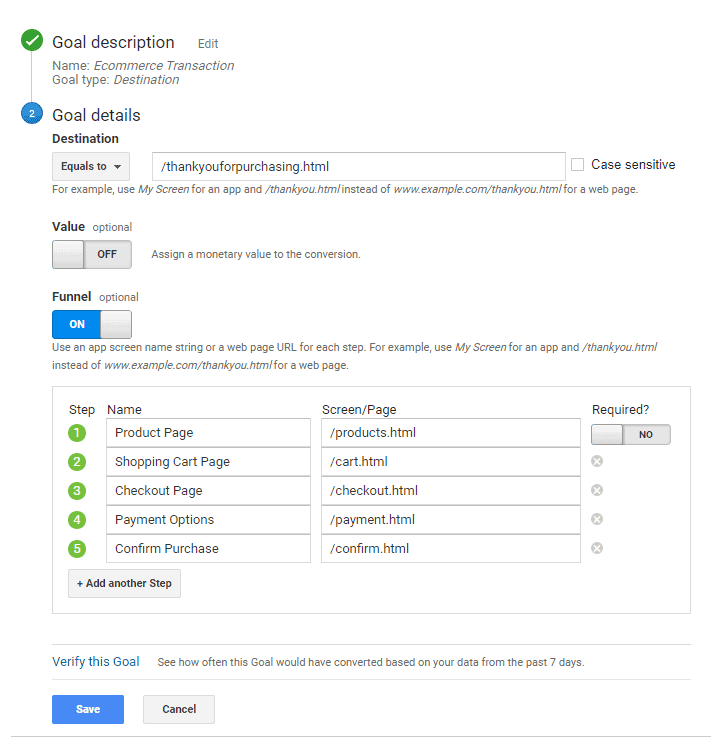This screenshot has height=743, width=725.
Task: Click the green step 2 number badge
Action: (77, 462)
